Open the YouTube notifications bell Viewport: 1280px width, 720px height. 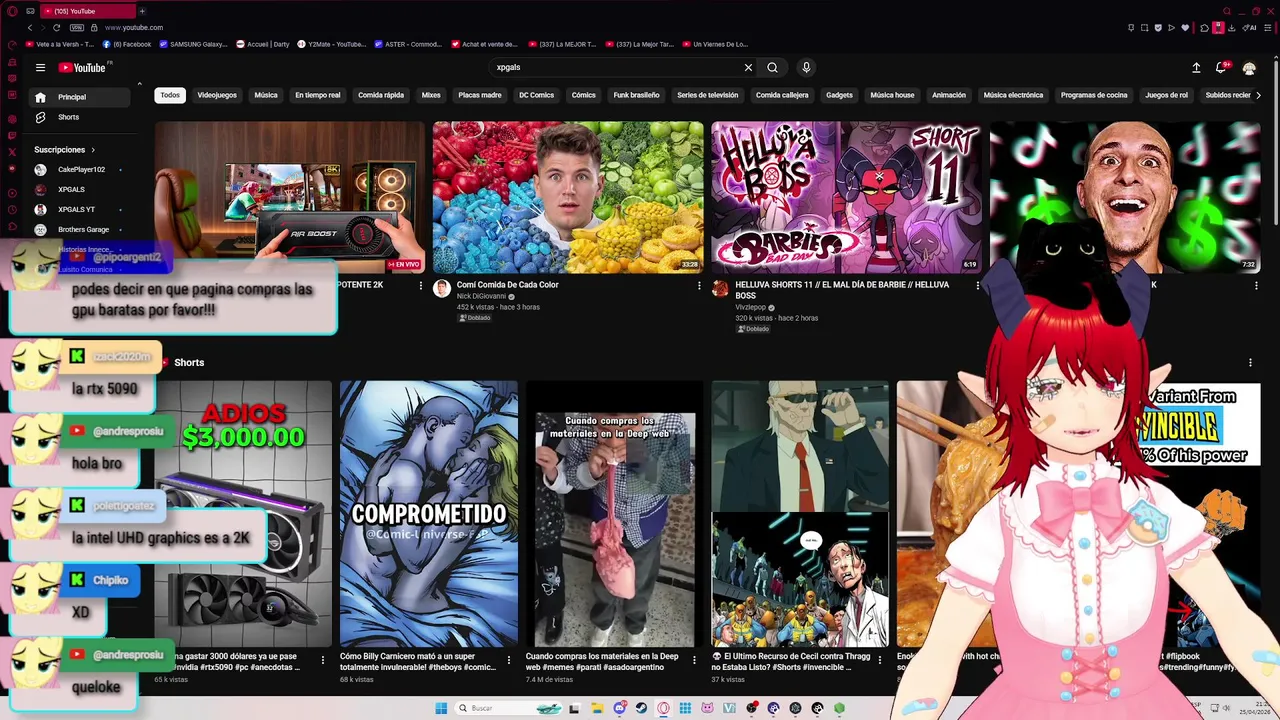[1221, 67]
